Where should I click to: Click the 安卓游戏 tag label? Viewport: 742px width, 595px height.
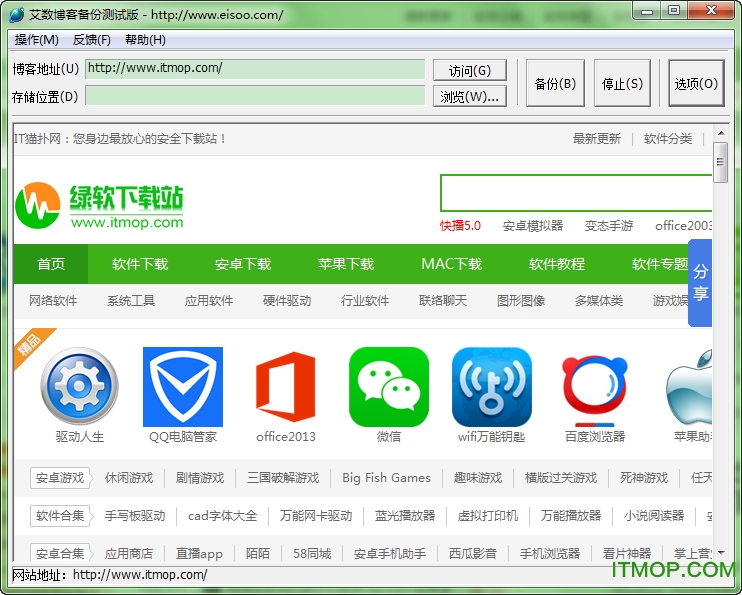click(x=60, y=478)
